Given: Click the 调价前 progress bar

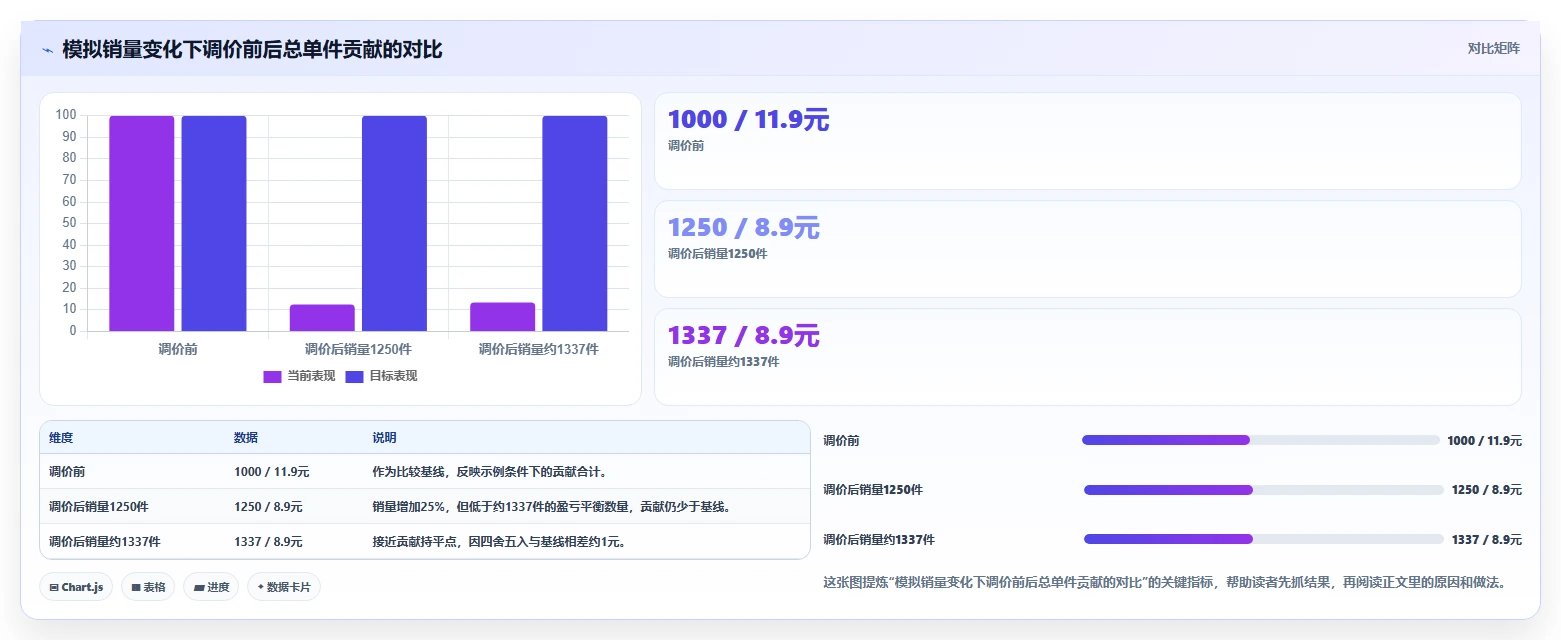Looking at the screenshot, I should pyautogui.click(x=1261, y=440).
